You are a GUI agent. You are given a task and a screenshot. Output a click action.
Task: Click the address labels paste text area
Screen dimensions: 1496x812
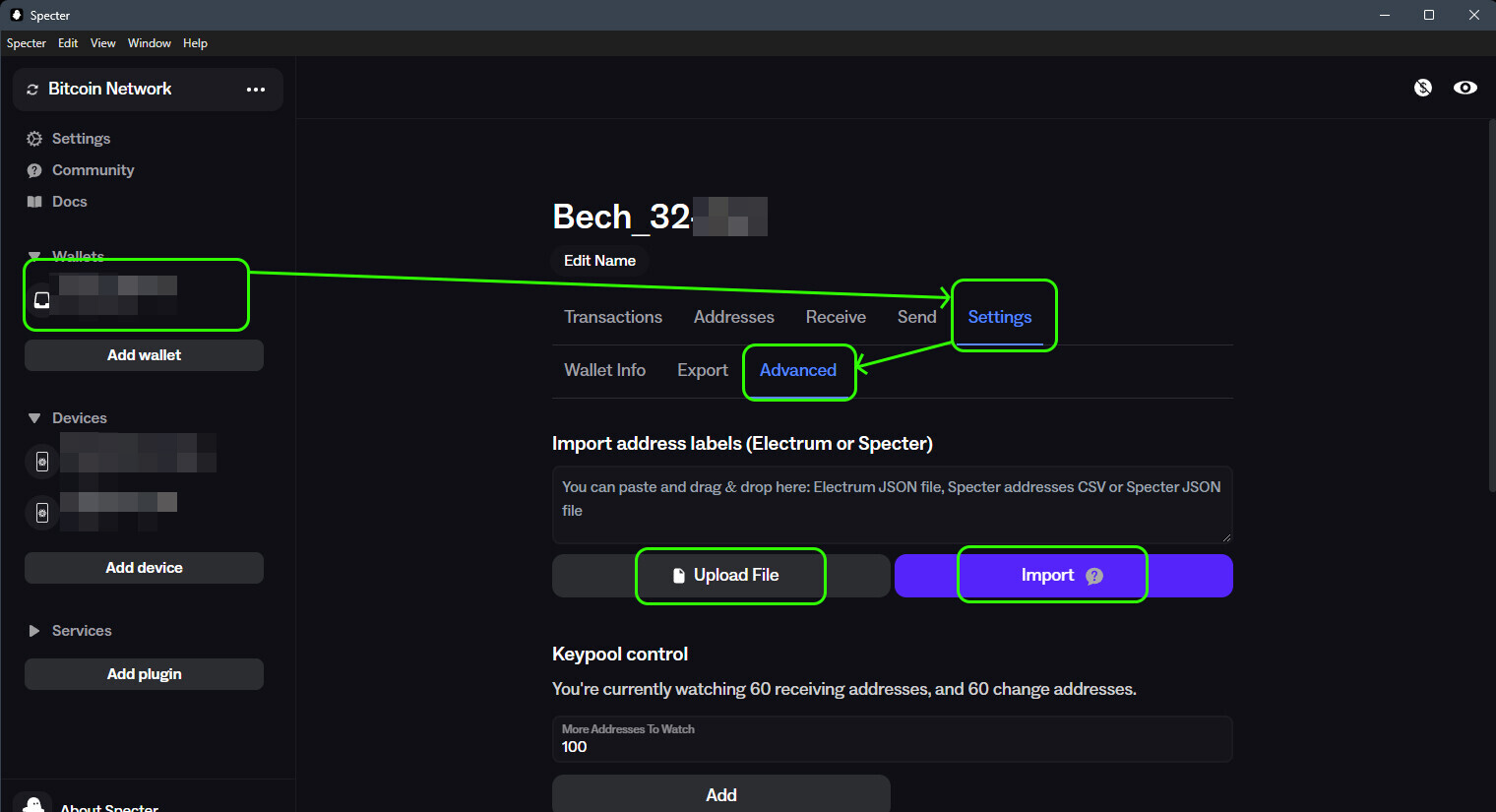pos(893,505)
